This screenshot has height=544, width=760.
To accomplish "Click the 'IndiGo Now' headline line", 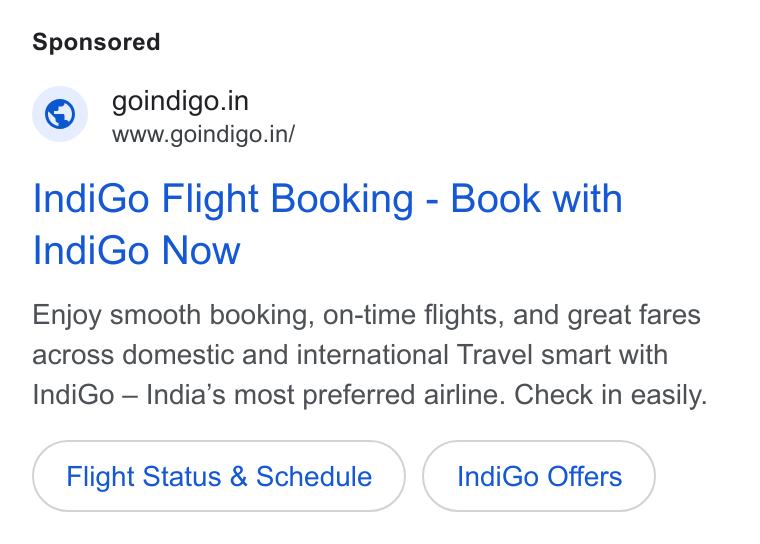I will coord(137,250).
